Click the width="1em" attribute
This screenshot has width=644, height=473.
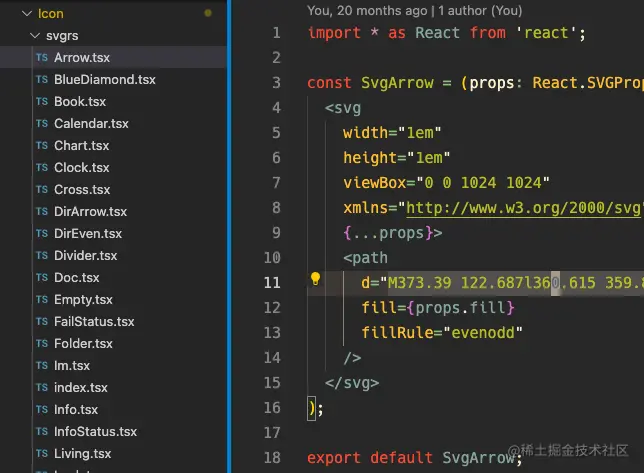coord(392,133)
